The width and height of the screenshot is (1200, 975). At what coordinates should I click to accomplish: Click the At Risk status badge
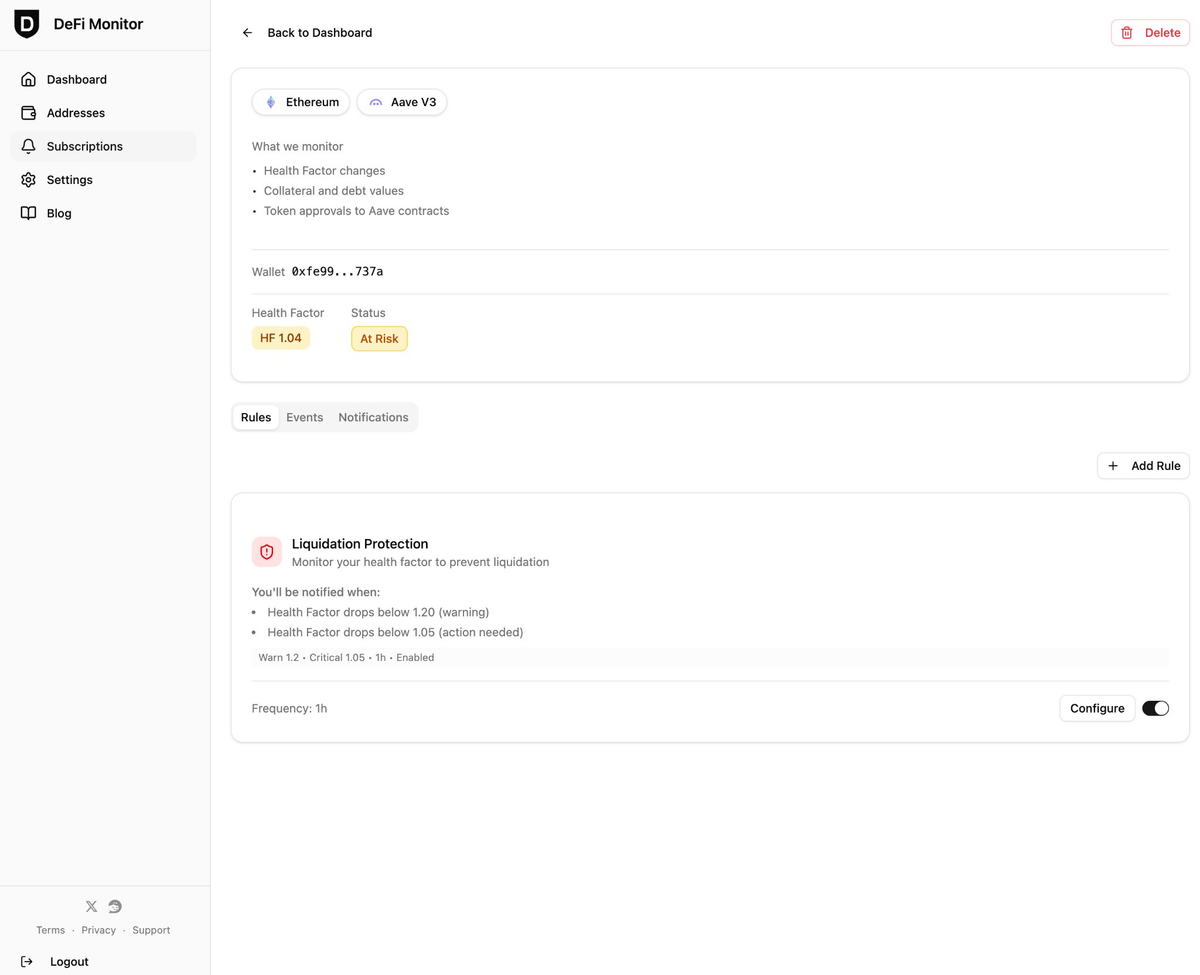tap(379, 338)
